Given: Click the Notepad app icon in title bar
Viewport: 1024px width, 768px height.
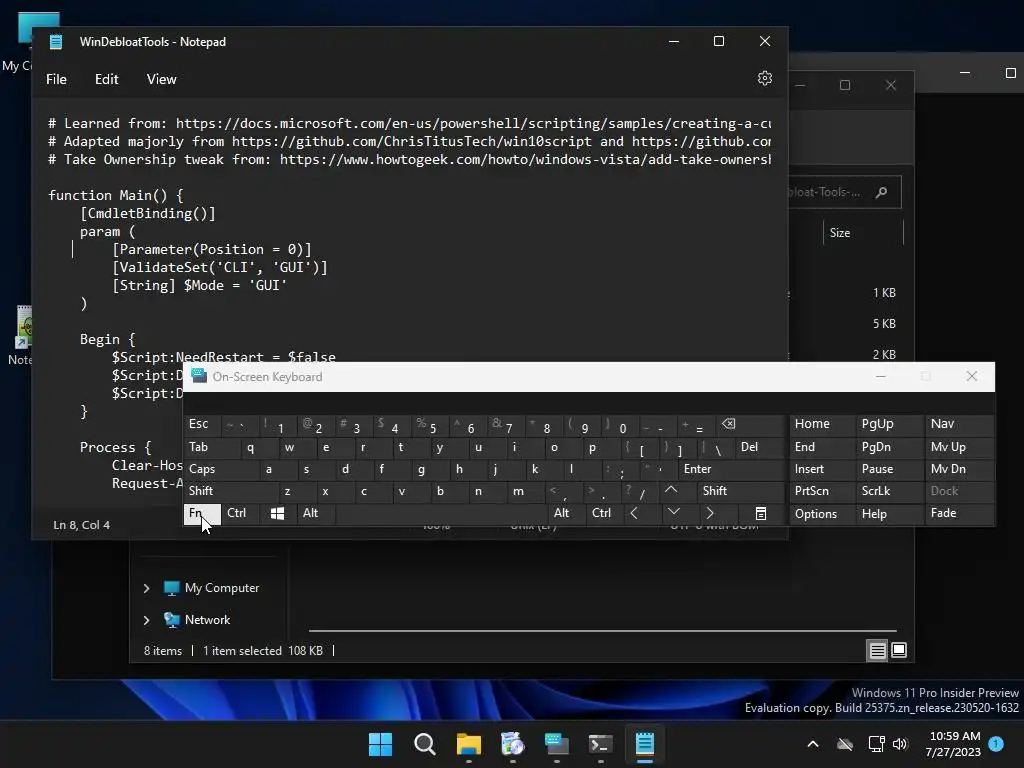Looking at the screenshot, I should coord(56,42).
